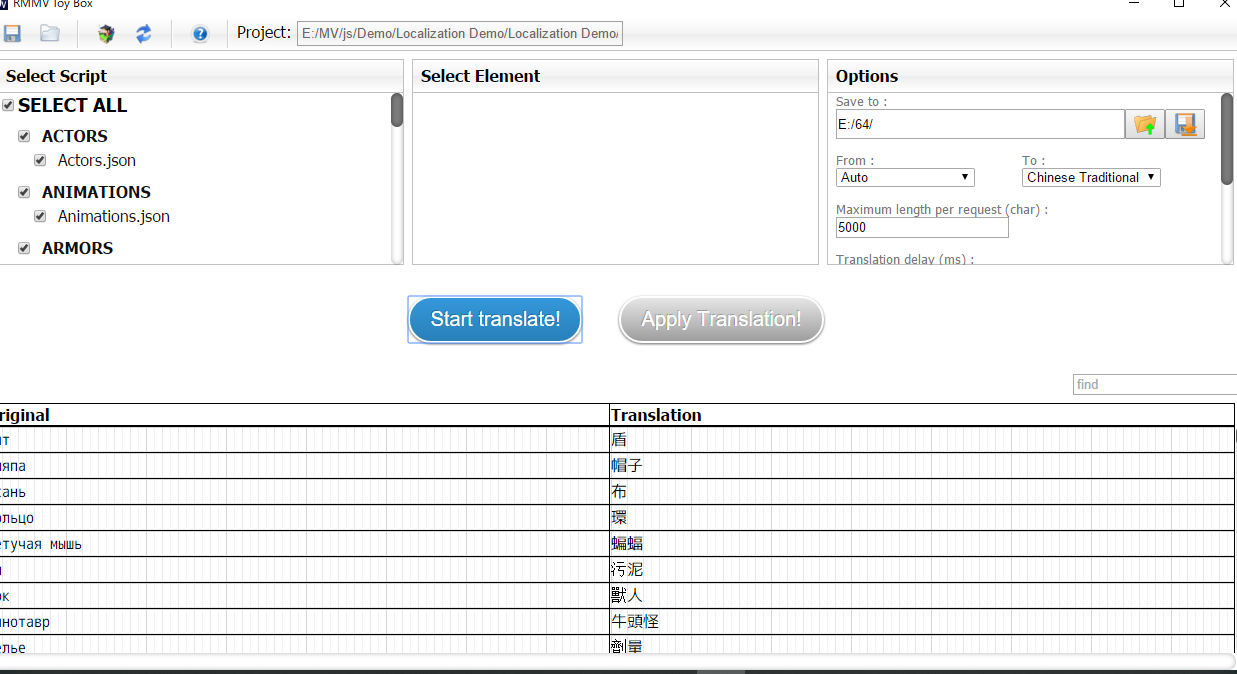Toggle the Animations.json checkbox
Image resolution: width=1237 pixels, height=674 pixels.
(40, 216)
